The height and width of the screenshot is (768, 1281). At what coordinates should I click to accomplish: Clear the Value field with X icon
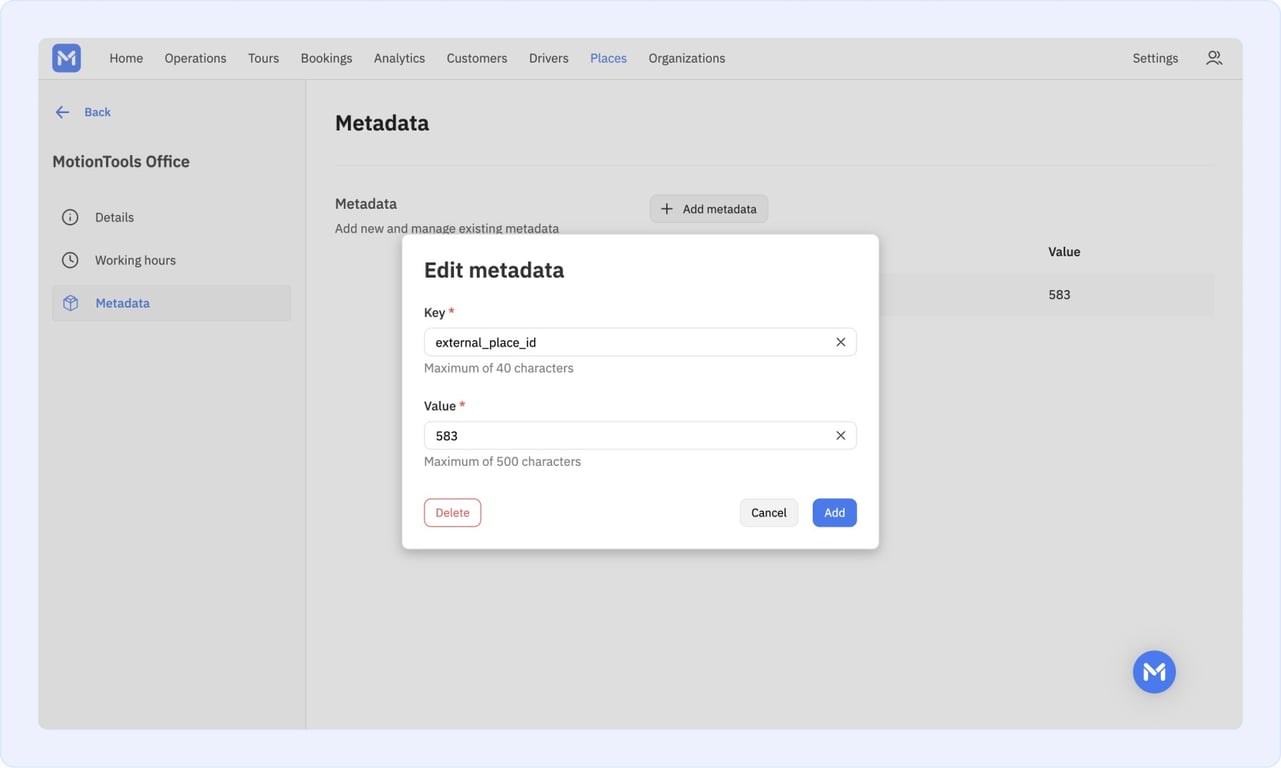840,436
